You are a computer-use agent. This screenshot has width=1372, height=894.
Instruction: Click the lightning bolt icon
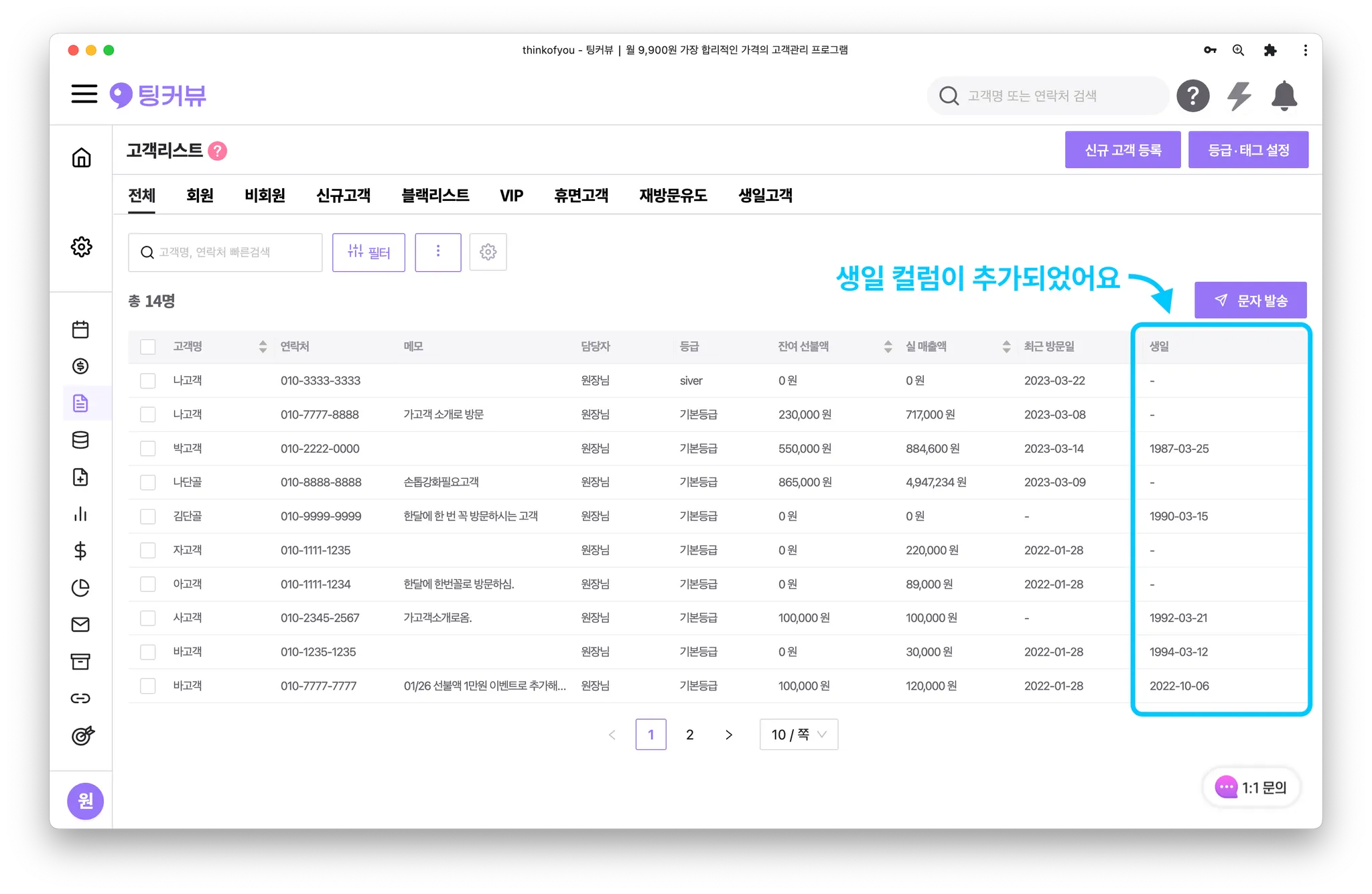coord(1239,96)
